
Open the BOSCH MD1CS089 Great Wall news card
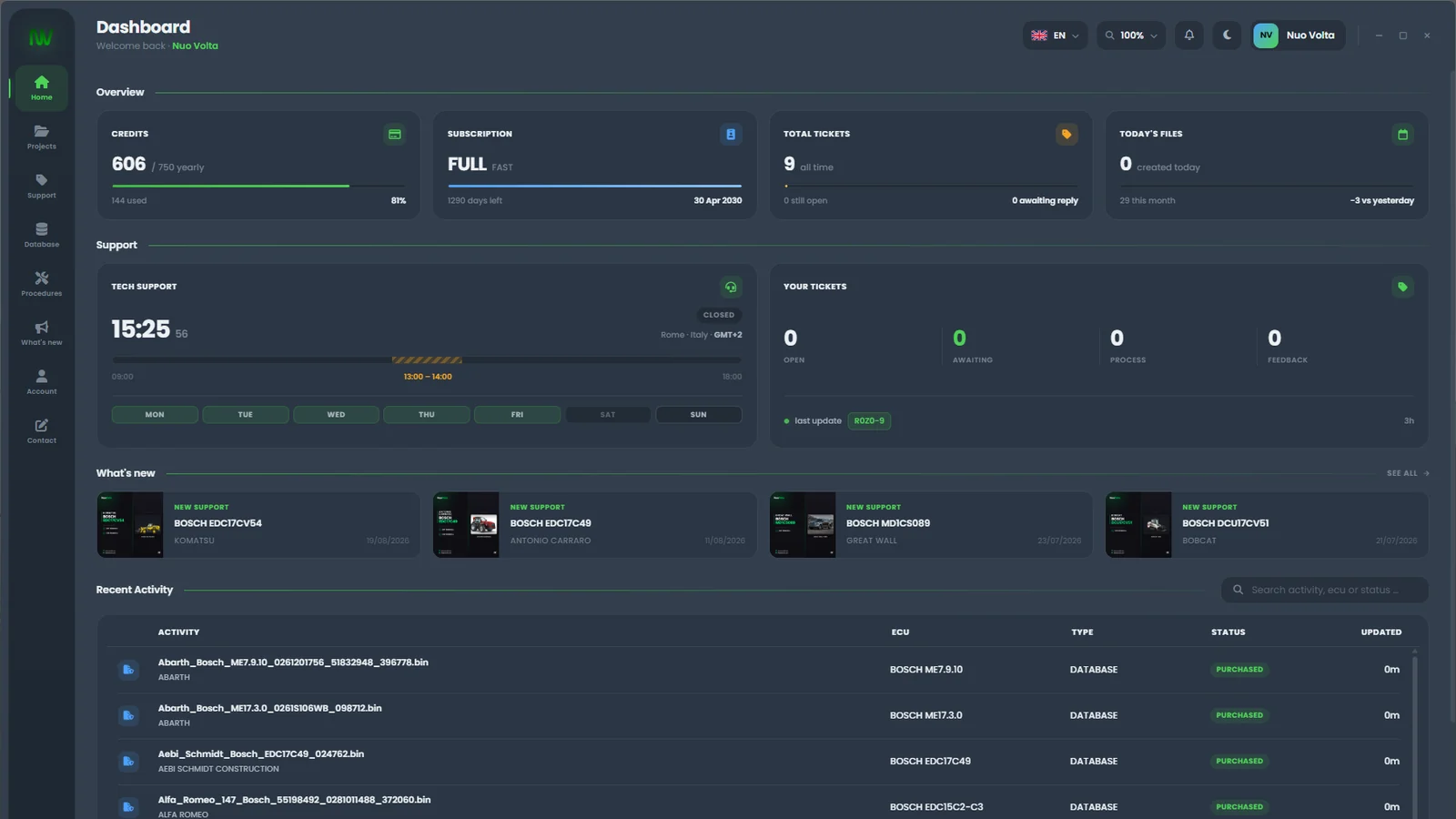931,525
